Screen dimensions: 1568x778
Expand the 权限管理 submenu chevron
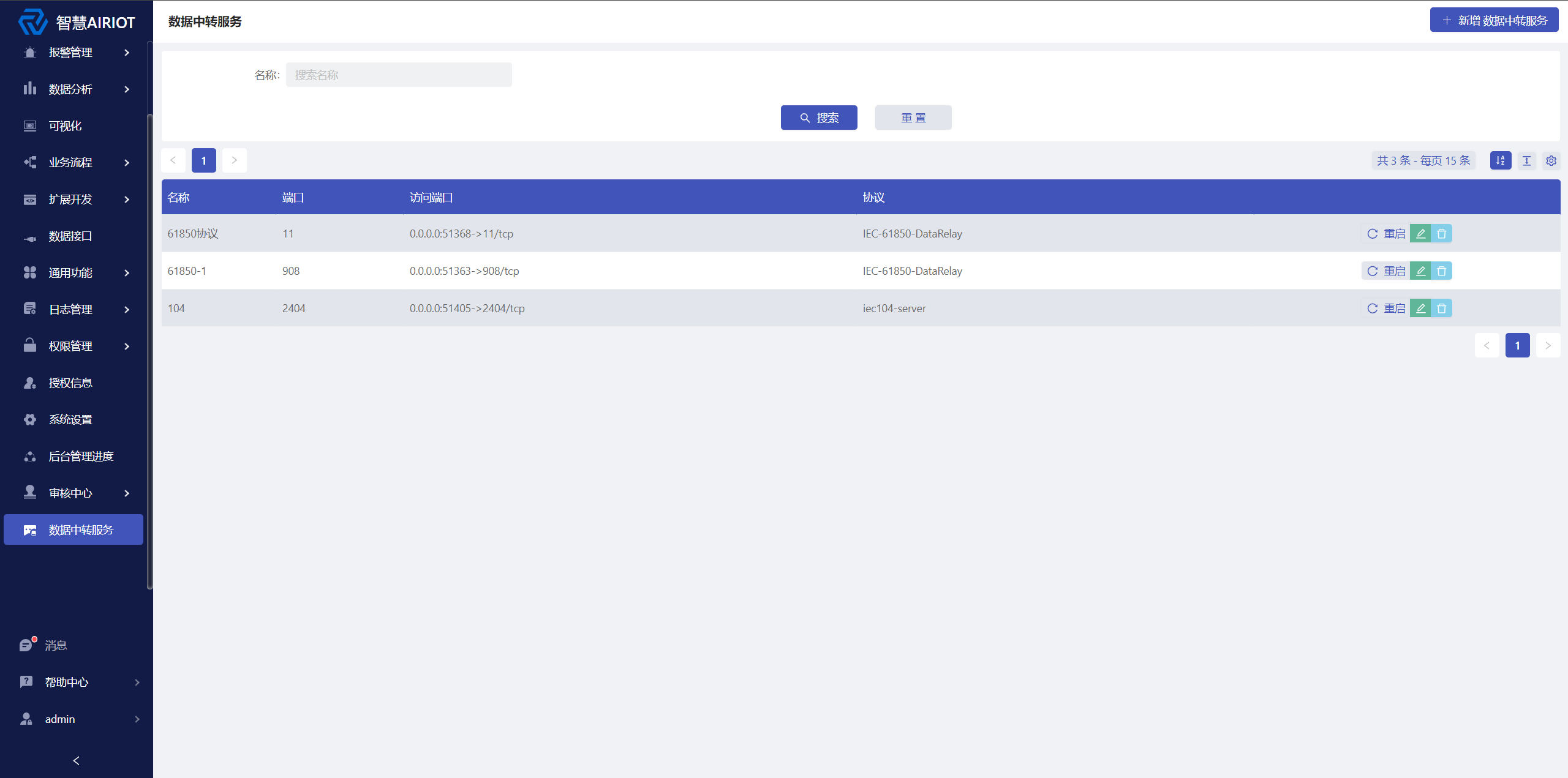click(x=127, y=346)
